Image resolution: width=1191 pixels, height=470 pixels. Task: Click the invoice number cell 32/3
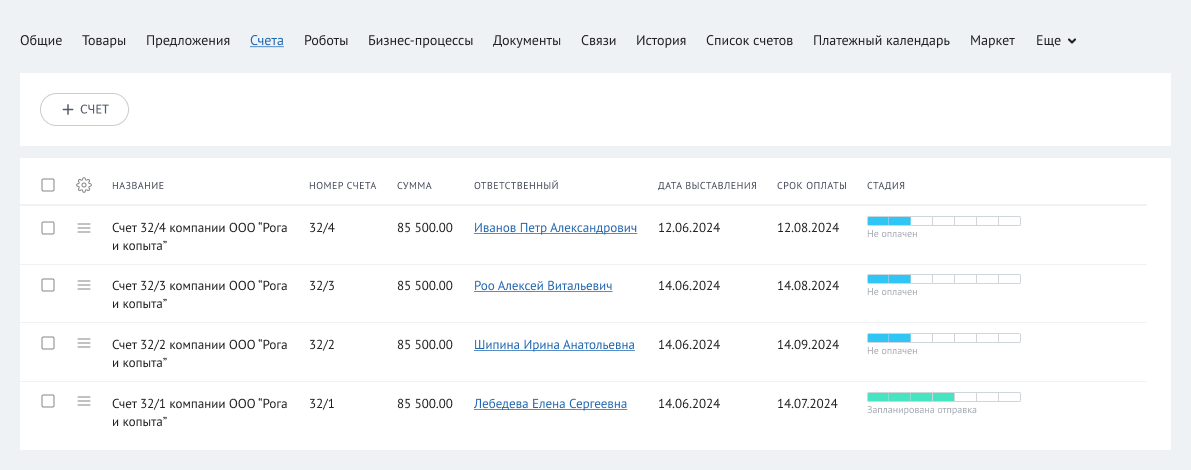pyautogui.click(x=322, y=285)
